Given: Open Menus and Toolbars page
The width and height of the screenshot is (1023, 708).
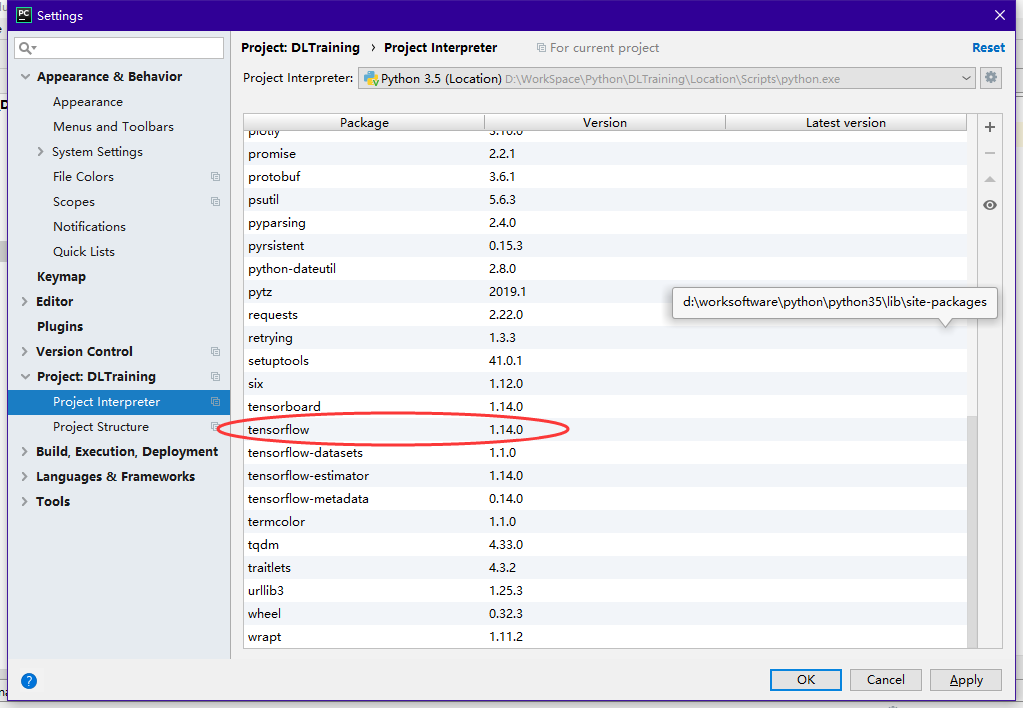Looking at the screenshot, I should tap(114, 127).
